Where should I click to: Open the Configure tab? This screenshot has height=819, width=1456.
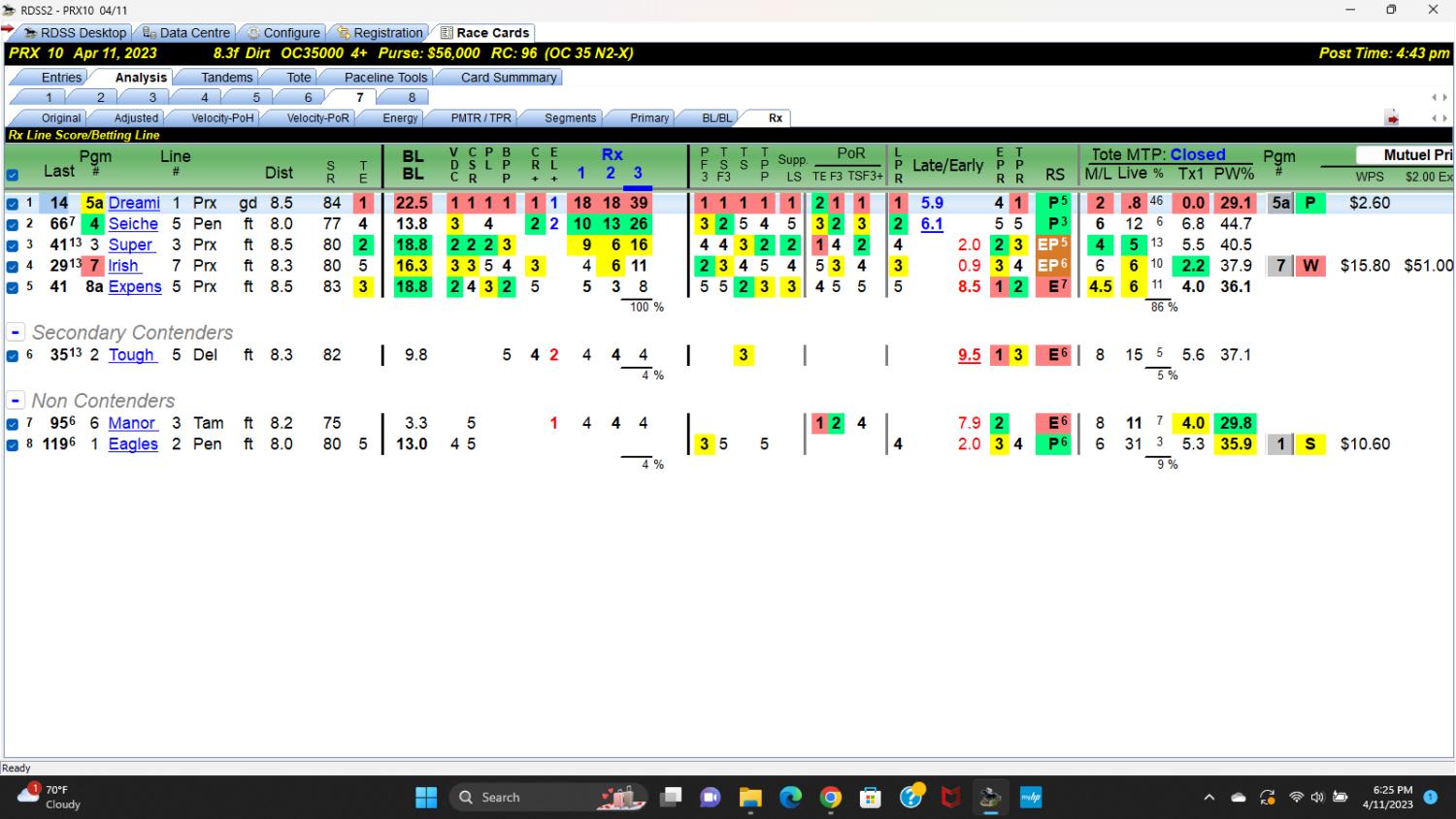(282, 32)
